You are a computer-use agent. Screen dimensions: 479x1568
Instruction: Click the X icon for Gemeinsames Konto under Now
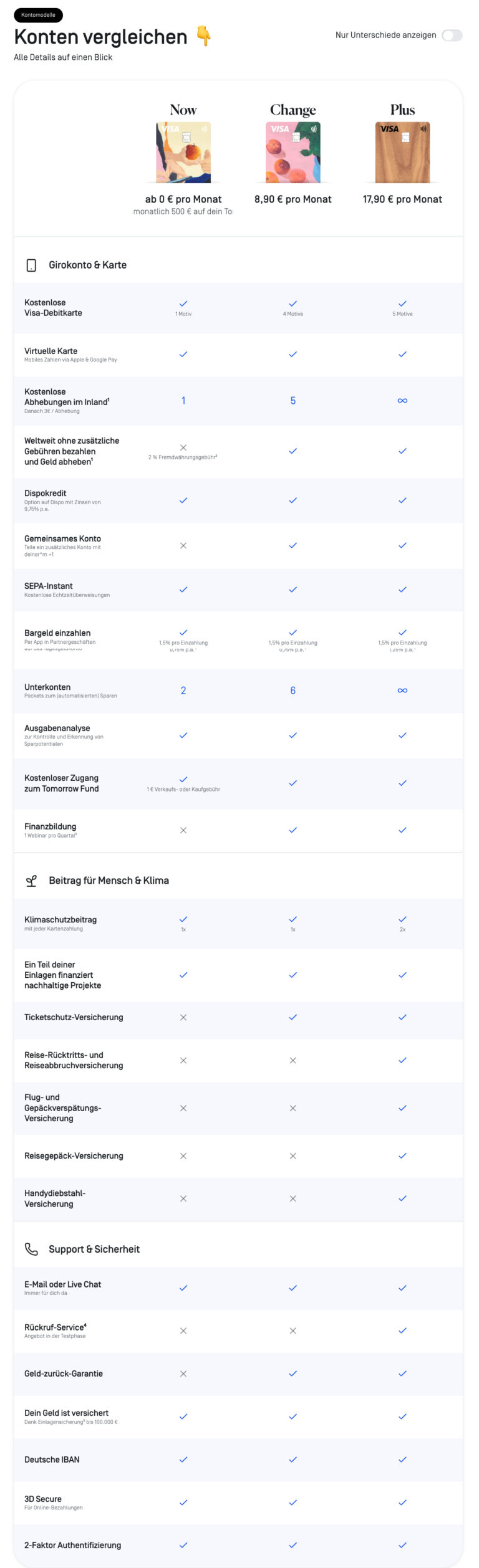click(x=183, y=545)
